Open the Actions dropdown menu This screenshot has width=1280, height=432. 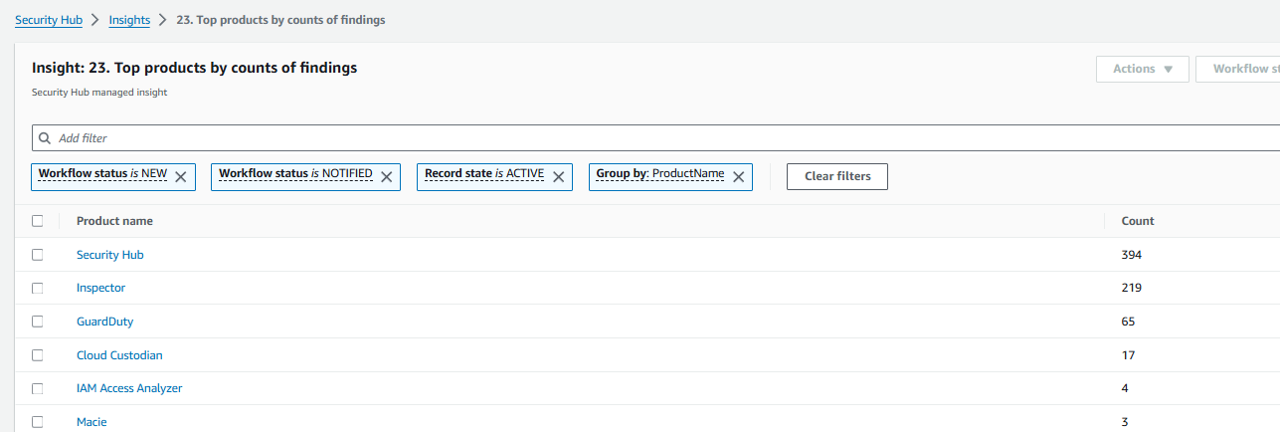tap(1142, 69)
